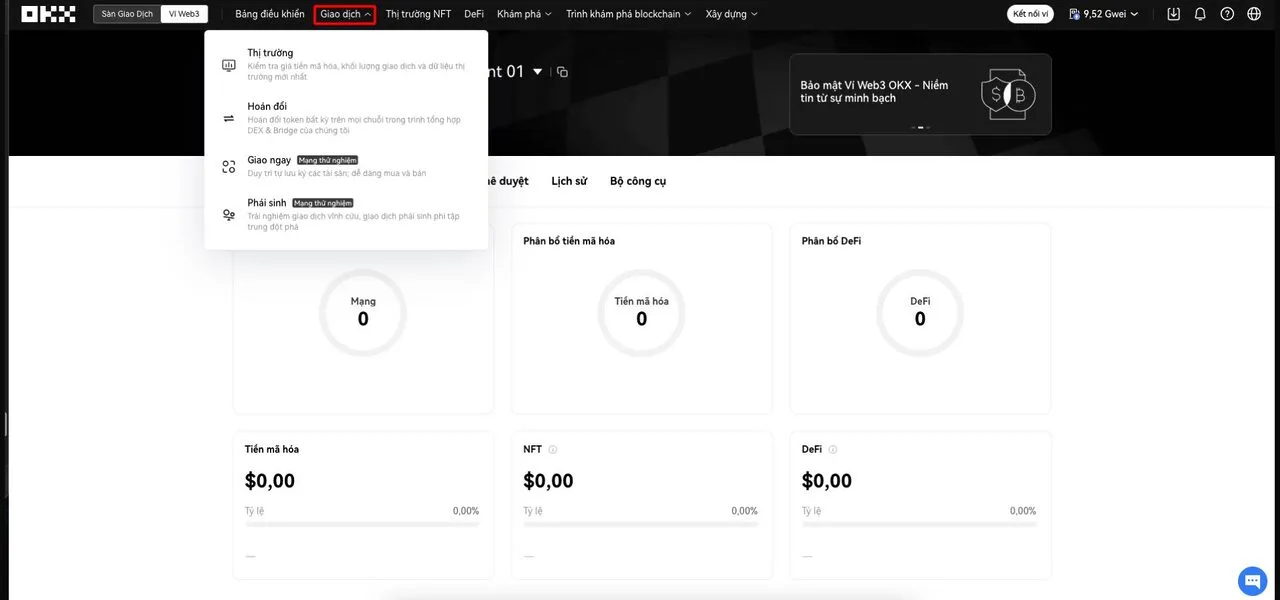Click info icon next to NFT
1280x600 pixels.
coord(553,450)
